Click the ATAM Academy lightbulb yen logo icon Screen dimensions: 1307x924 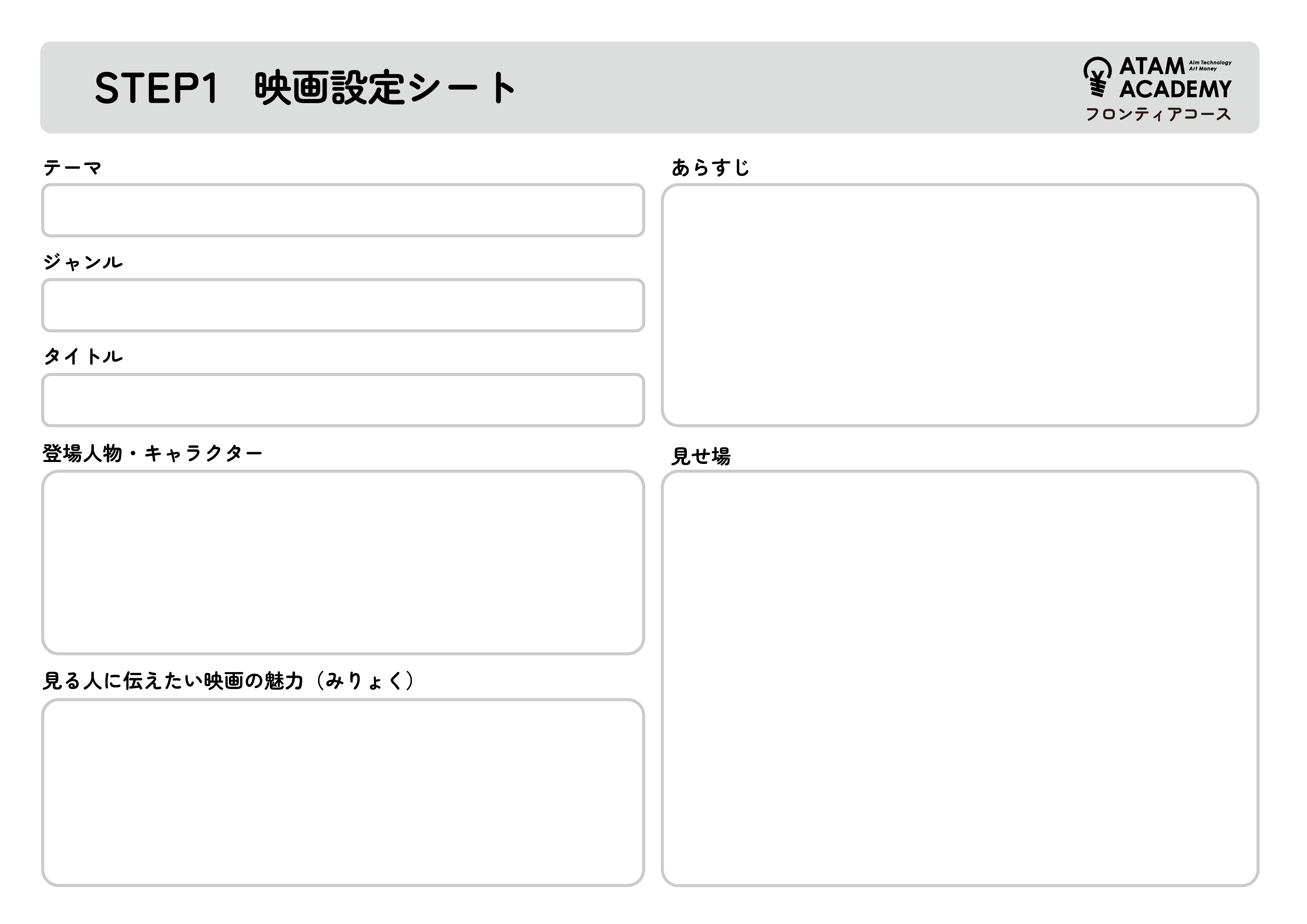(1097, 78)
